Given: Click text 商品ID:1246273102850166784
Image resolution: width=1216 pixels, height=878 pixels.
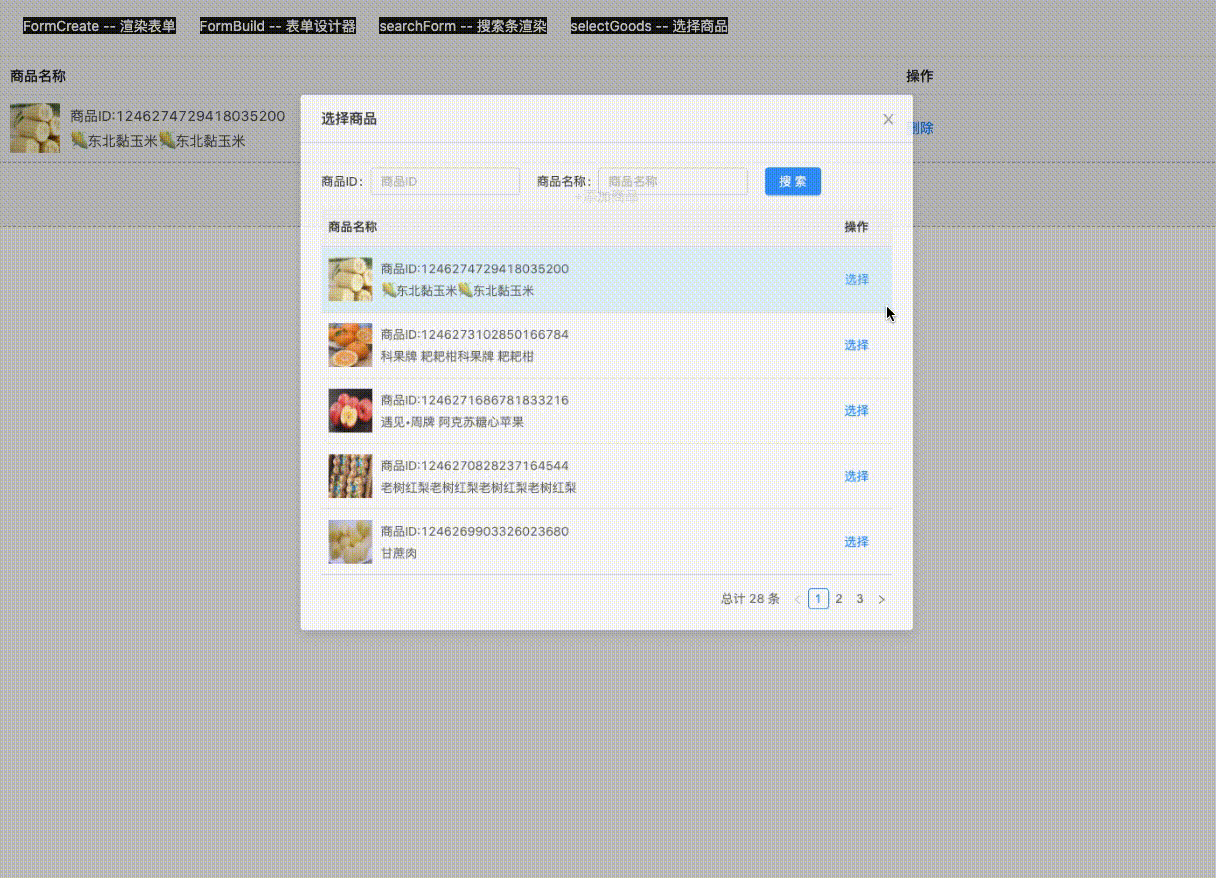Looking at the screenshot, I should click(475, 334).
